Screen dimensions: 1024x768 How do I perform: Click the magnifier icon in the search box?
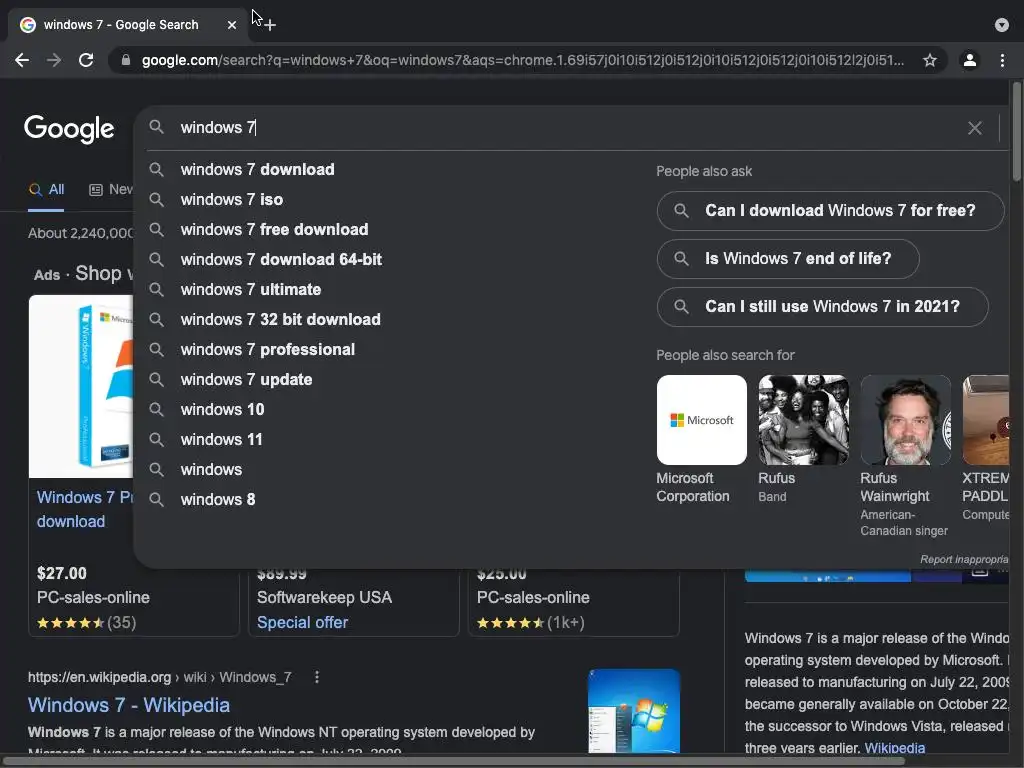(x=156, y=127)
